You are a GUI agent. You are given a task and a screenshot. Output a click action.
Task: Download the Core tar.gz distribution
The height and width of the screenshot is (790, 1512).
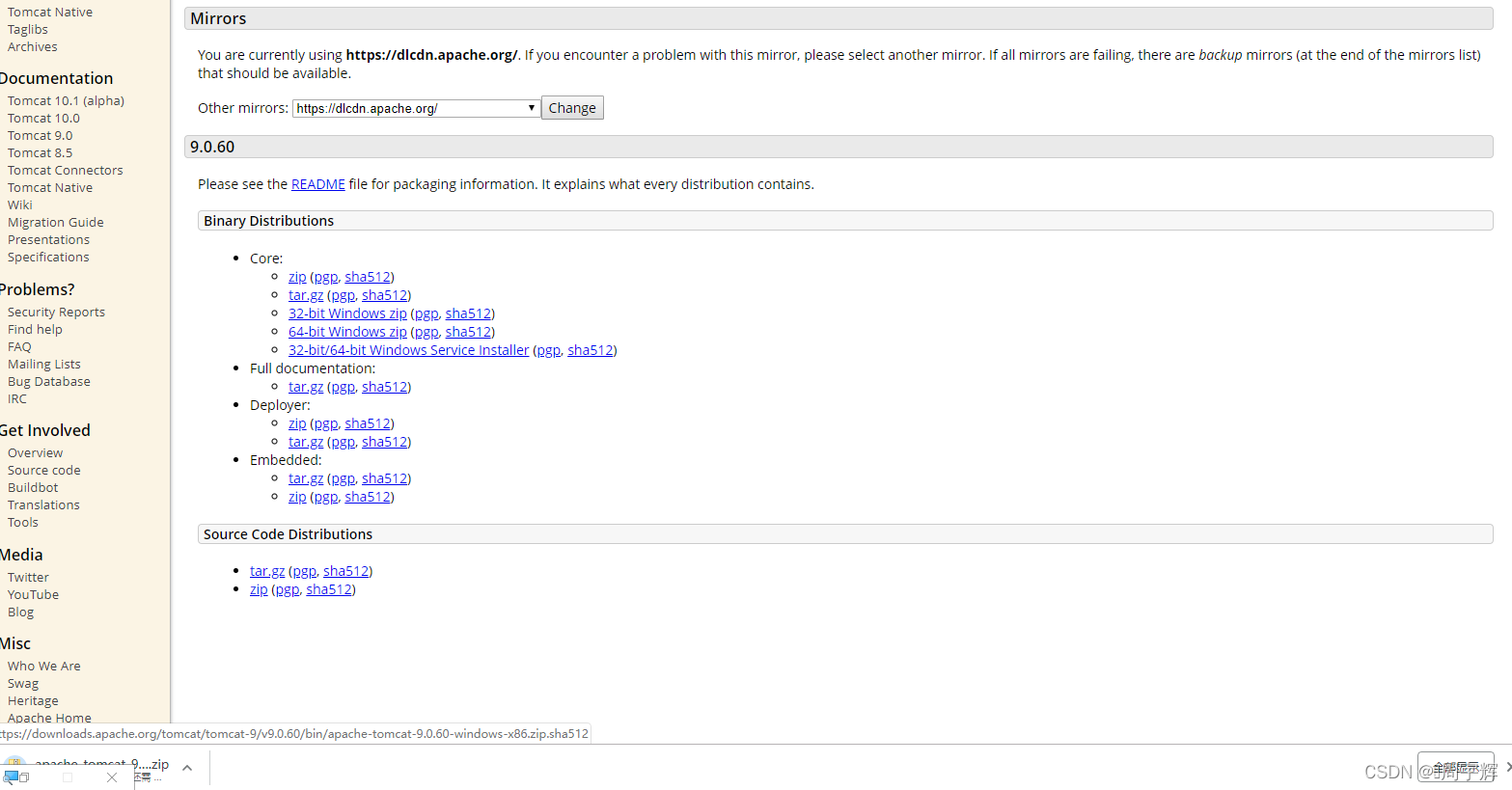(x=306, y=295)
